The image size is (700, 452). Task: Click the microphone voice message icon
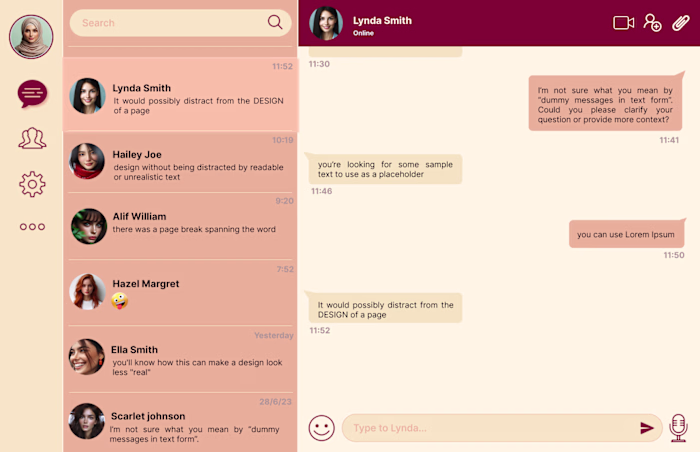coord(678,428)
